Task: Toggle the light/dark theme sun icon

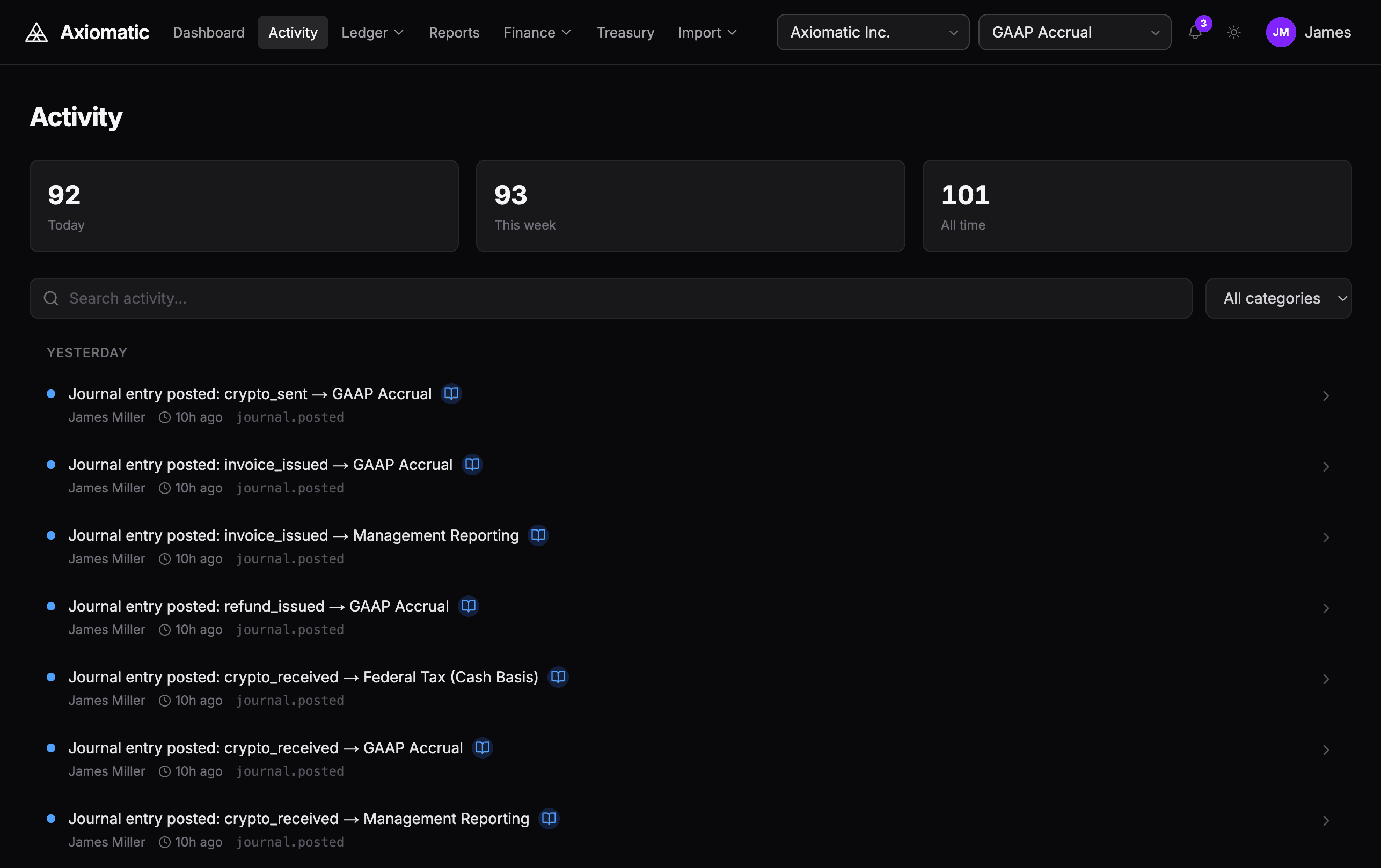Action: 1234,33
